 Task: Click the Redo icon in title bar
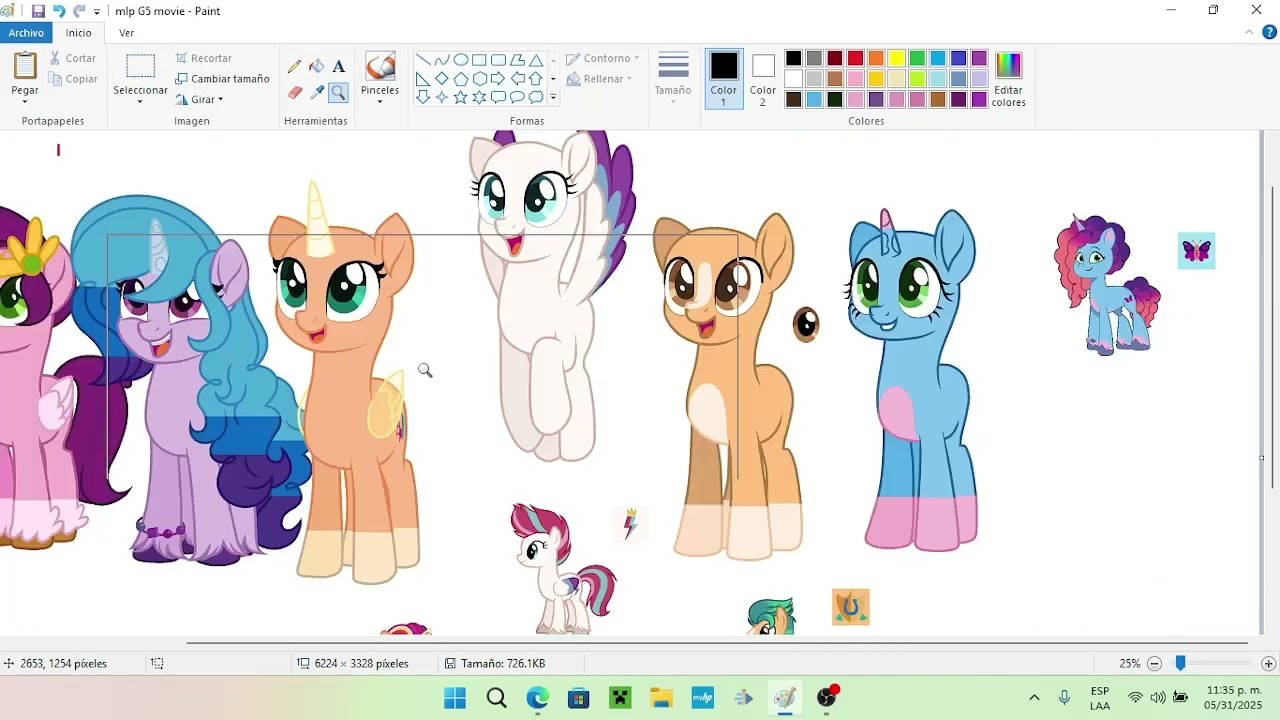tap(79, 11)
